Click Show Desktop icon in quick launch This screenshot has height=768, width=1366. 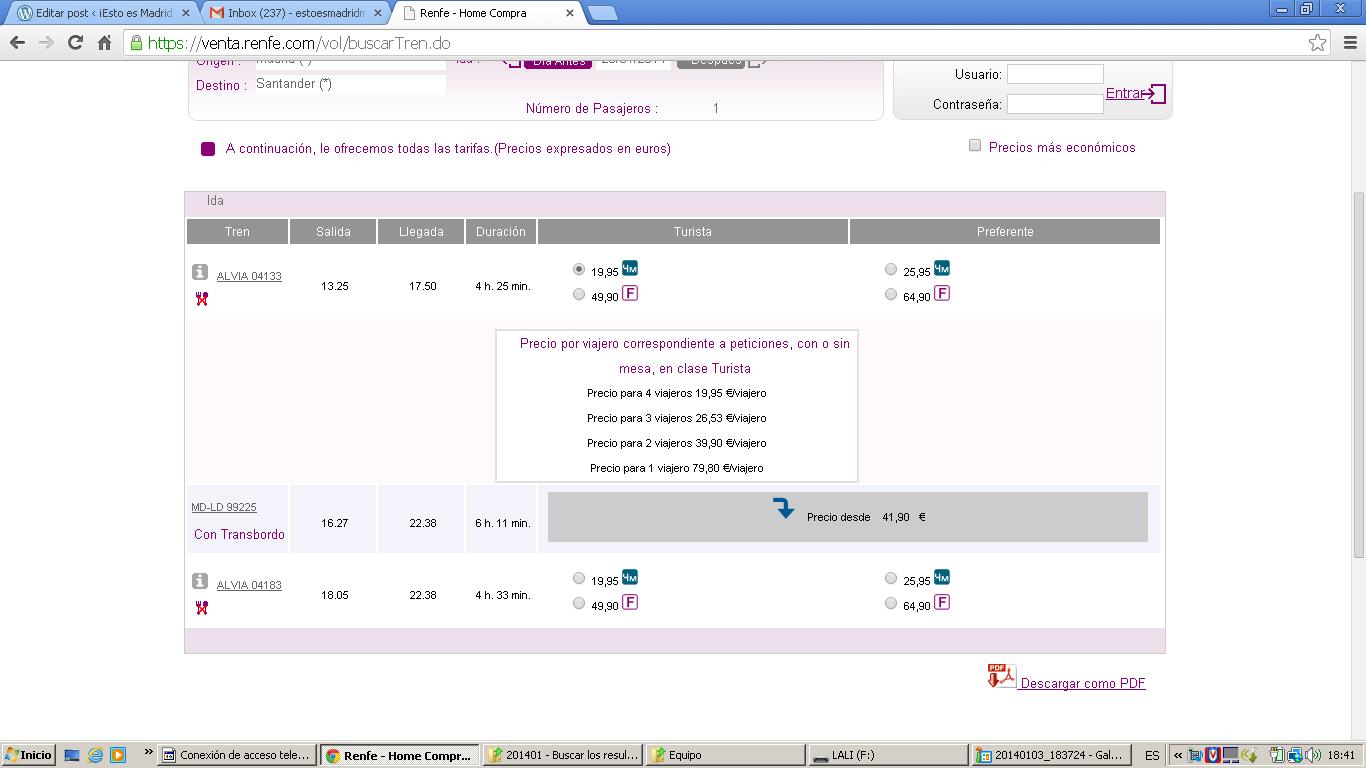pos(72,755)
